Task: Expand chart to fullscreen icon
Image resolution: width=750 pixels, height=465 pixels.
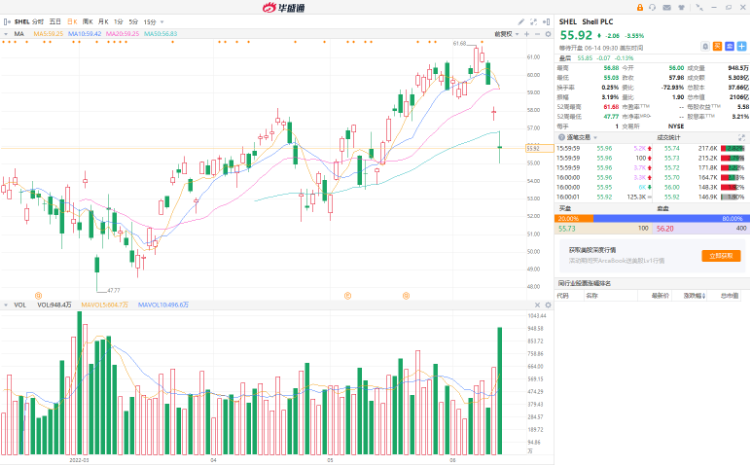Action: (x=533, y=22)
